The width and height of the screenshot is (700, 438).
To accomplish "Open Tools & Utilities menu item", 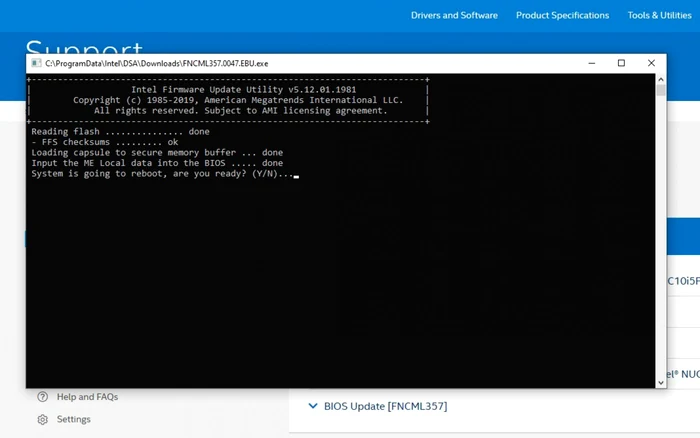I will point(659,15).
